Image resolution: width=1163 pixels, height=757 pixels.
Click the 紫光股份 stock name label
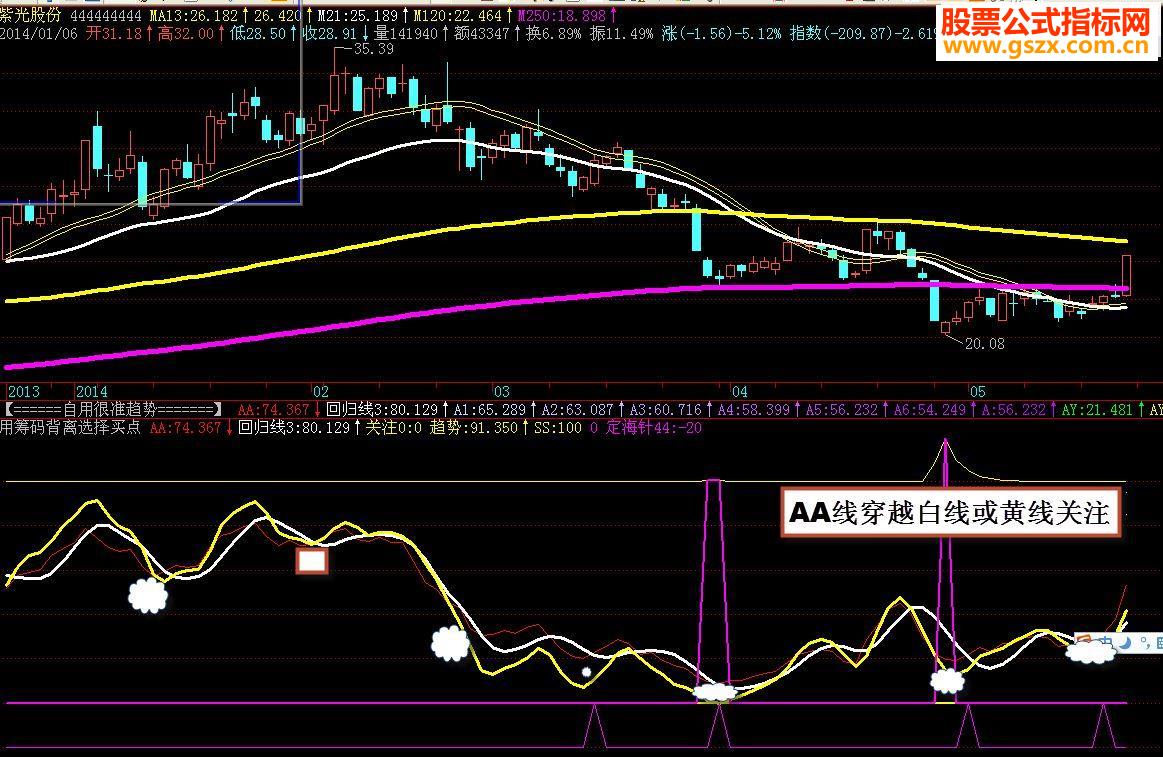click(31, 15)
